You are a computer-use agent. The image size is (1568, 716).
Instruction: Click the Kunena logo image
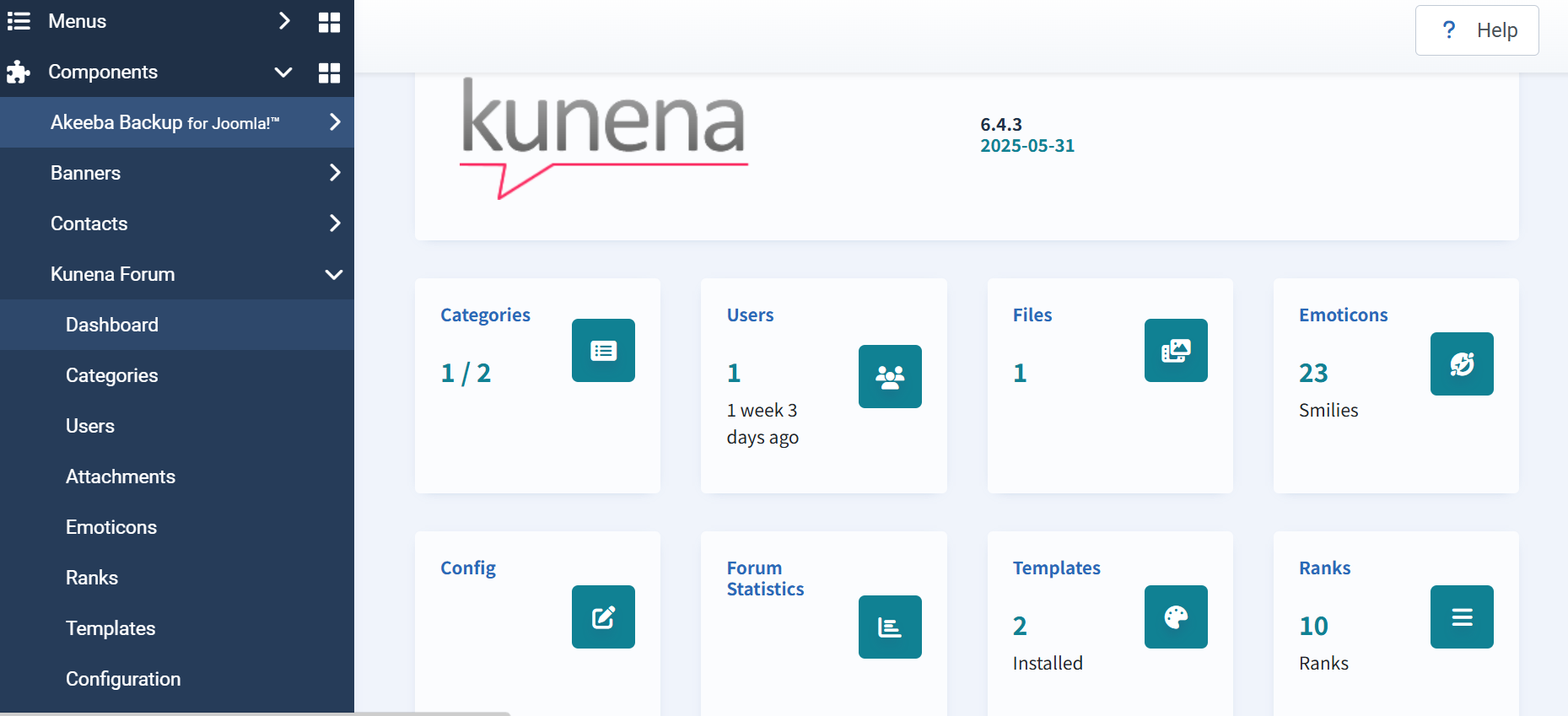604,137
